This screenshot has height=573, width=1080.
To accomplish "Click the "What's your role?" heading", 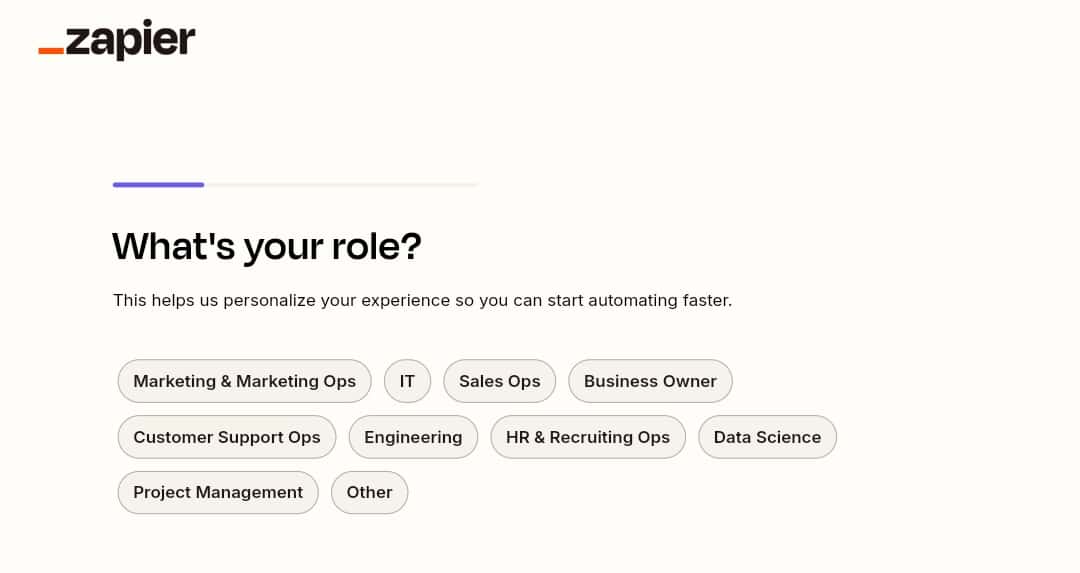I will point(267,247).
